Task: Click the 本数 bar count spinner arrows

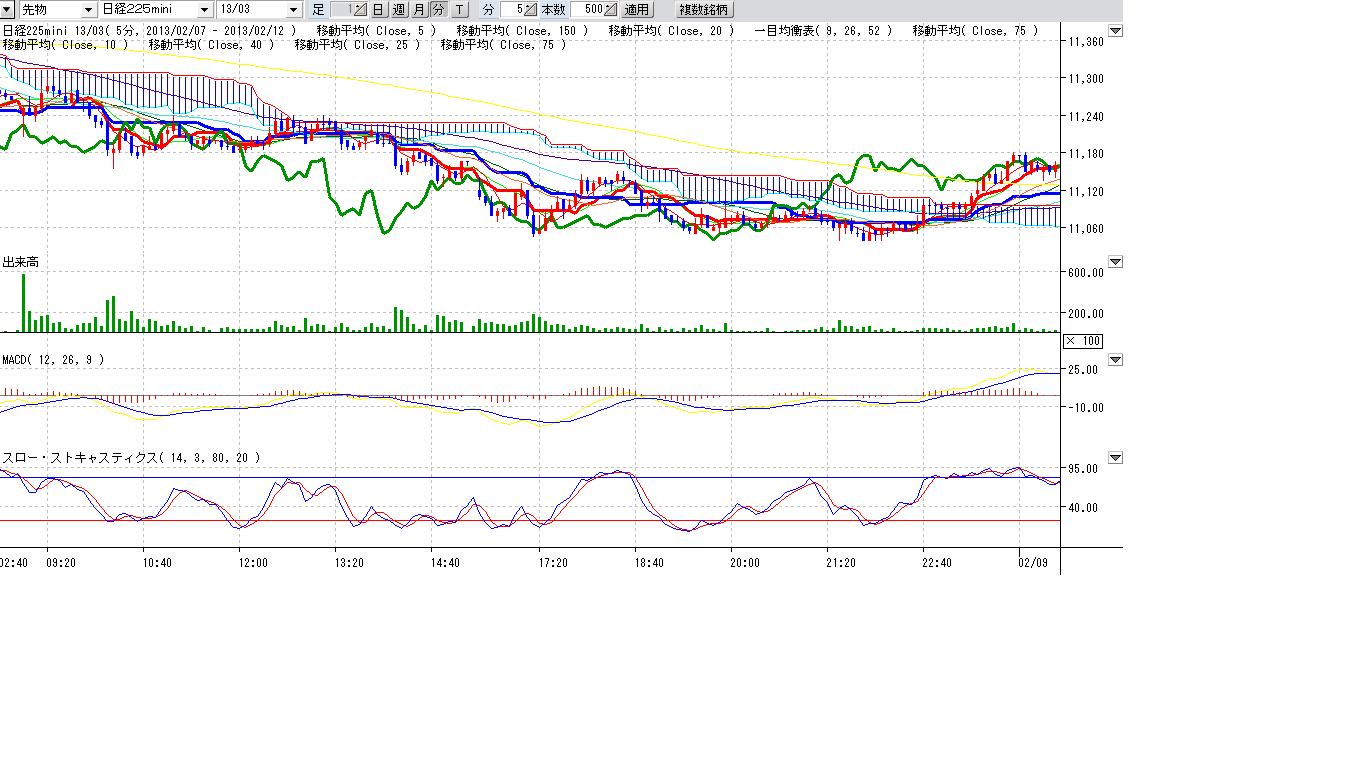Action: point(611,9)
